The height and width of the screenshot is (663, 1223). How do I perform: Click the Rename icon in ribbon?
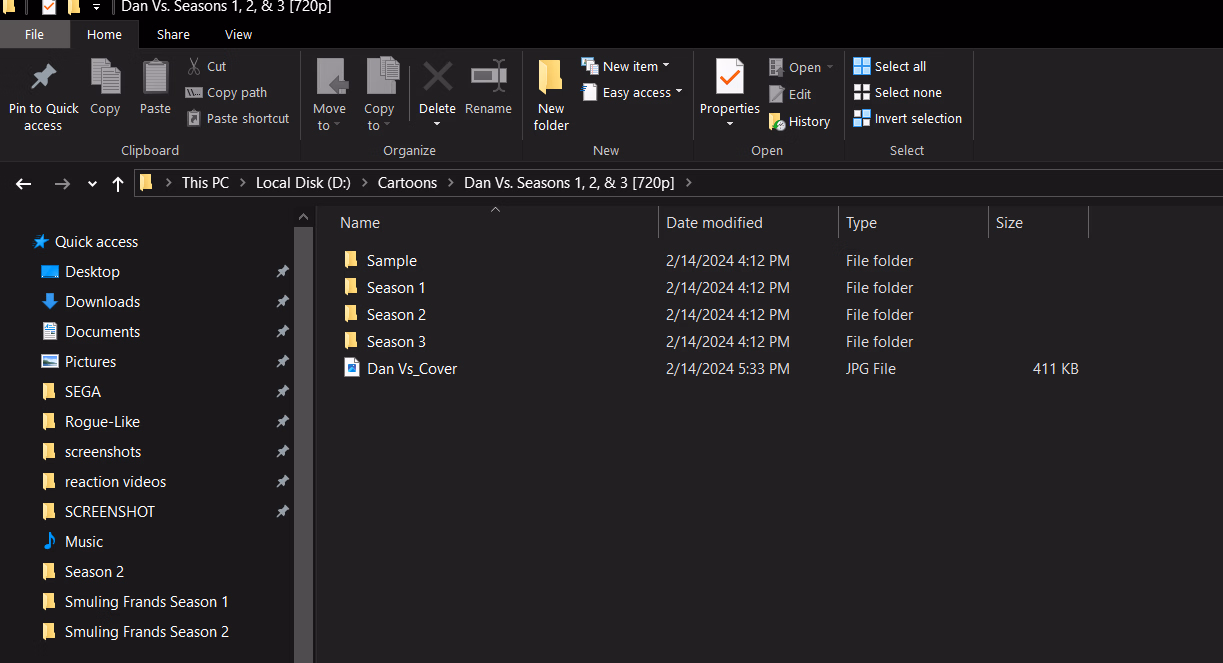488,78
